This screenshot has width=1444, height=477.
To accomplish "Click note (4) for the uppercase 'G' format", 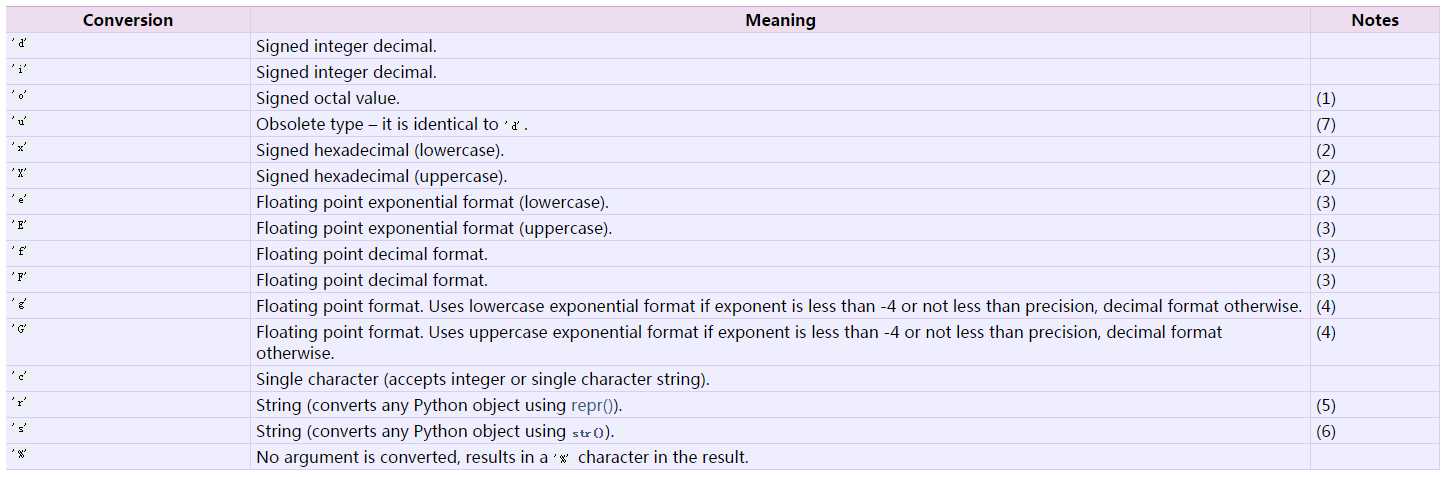I will [1326, 332].
